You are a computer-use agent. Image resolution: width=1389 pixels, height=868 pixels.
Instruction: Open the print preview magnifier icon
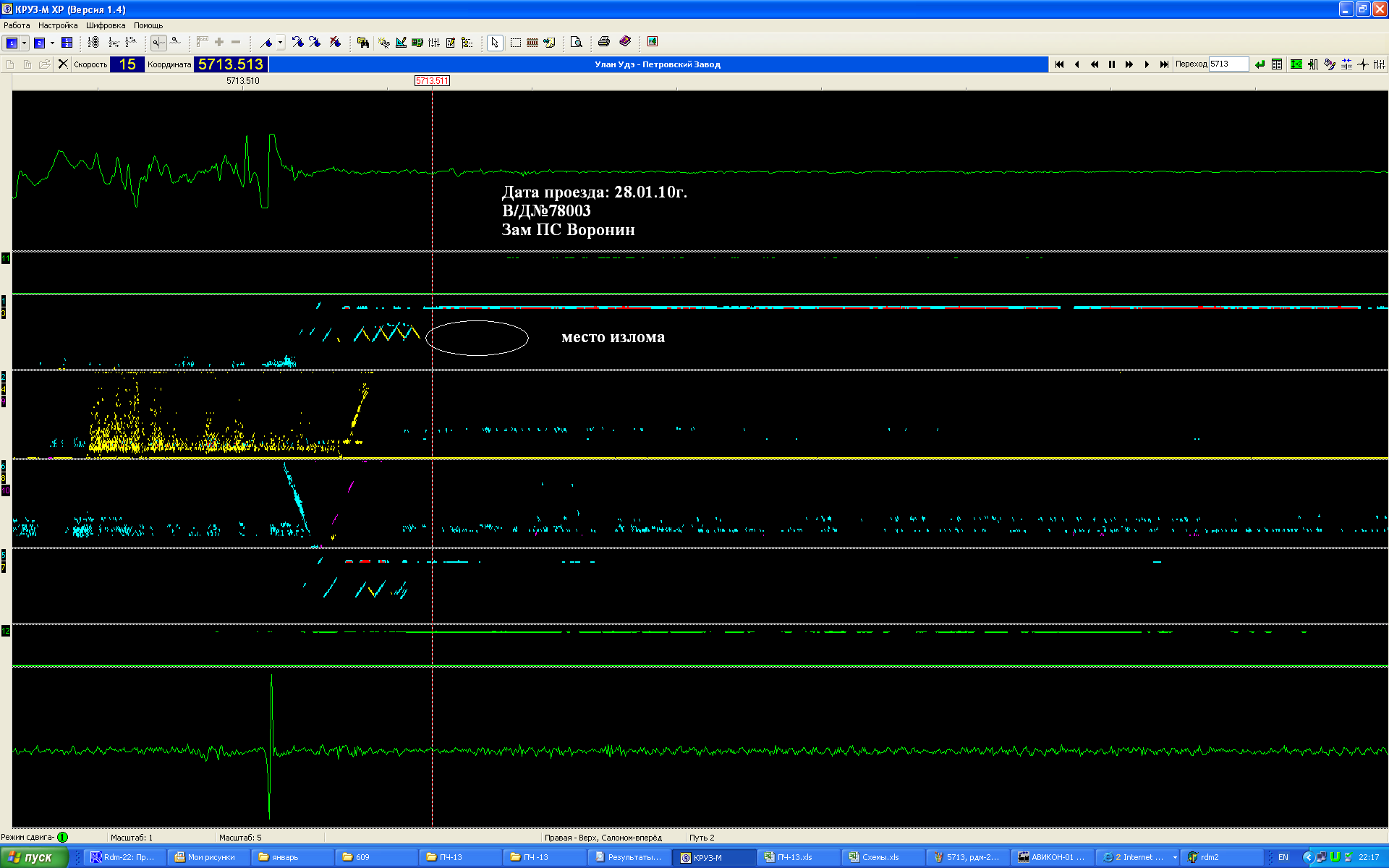tap(576, 43)
